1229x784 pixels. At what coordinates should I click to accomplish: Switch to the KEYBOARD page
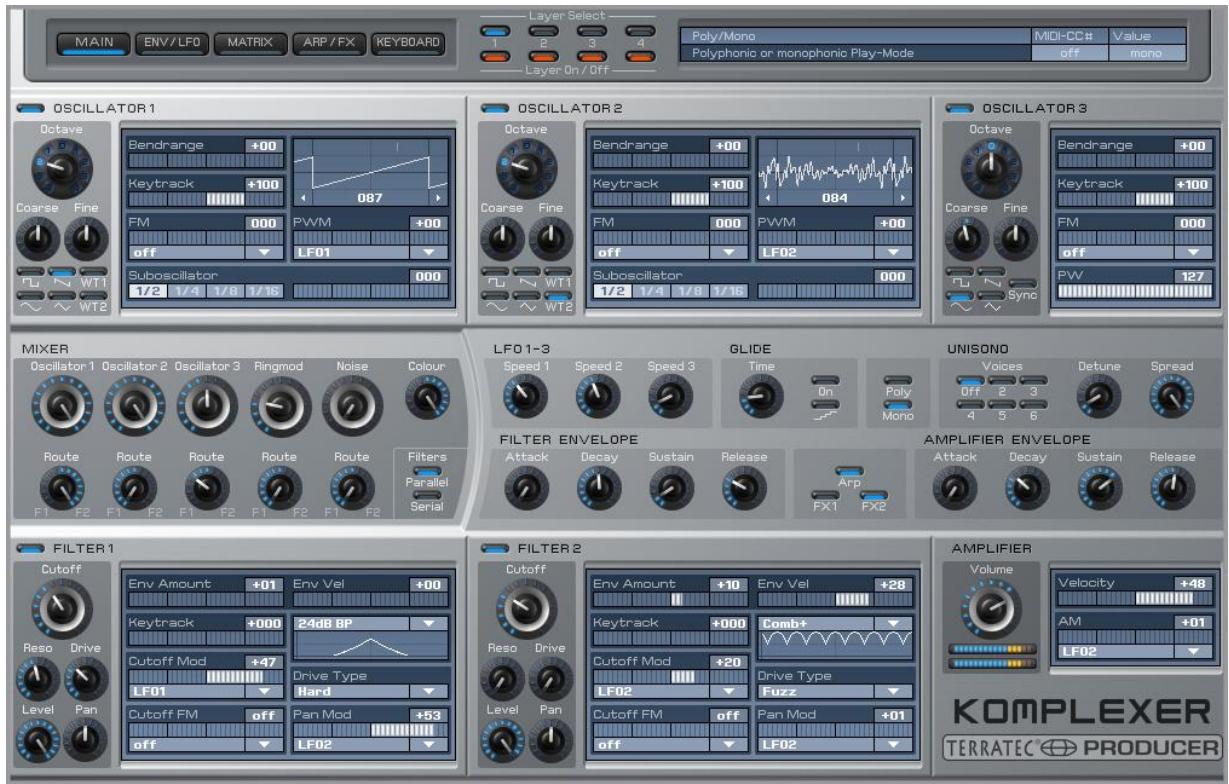pos(407,43)
